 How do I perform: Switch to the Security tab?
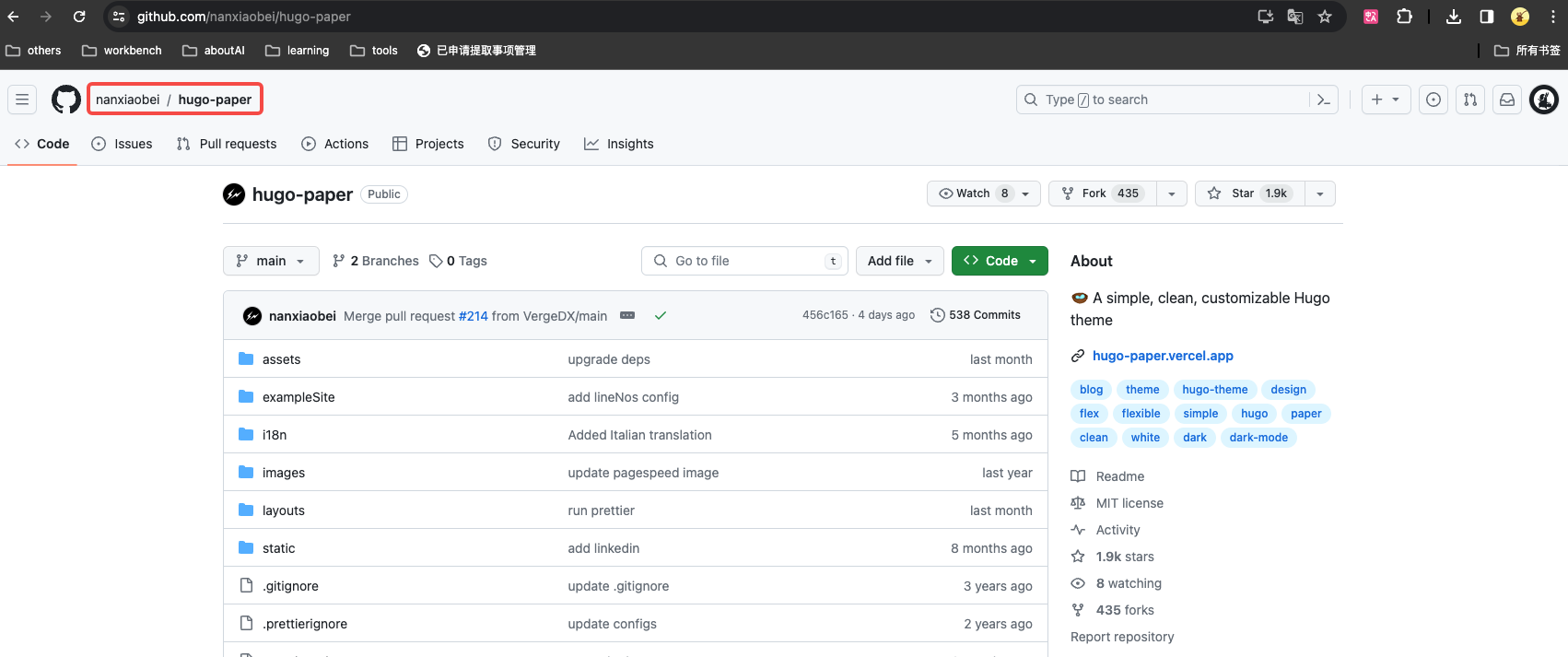coord(523,144)
